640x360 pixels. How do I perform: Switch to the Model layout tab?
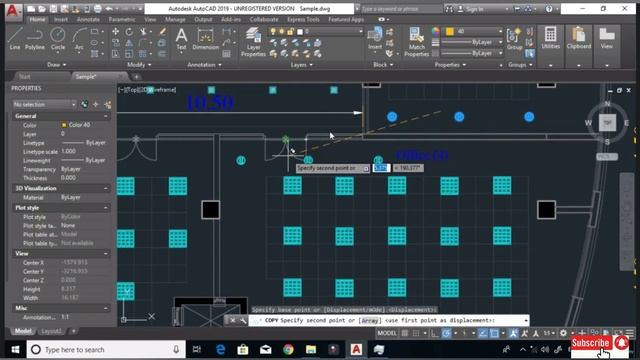(23, 331)
